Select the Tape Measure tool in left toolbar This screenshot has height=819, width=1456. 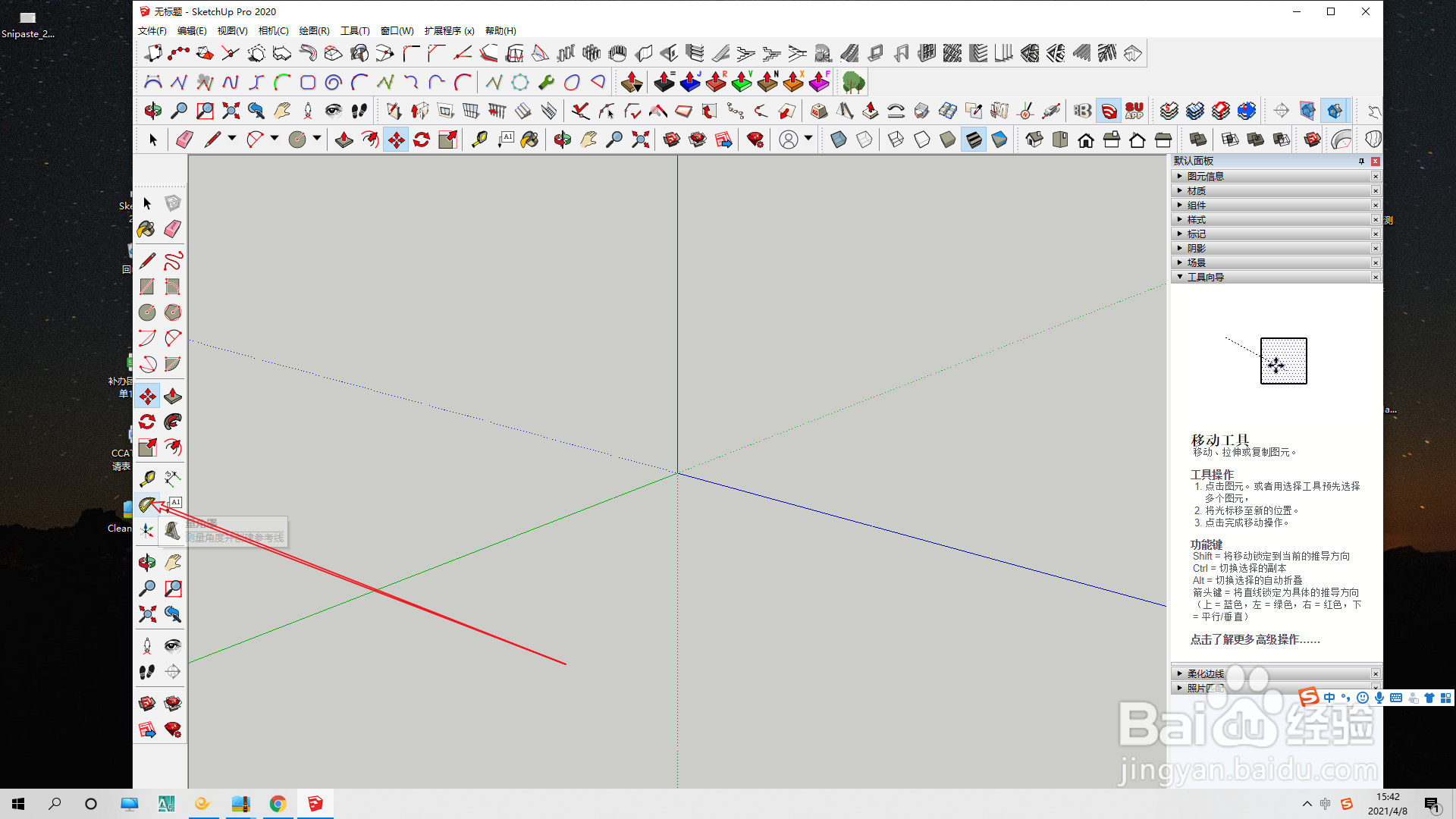147,479
